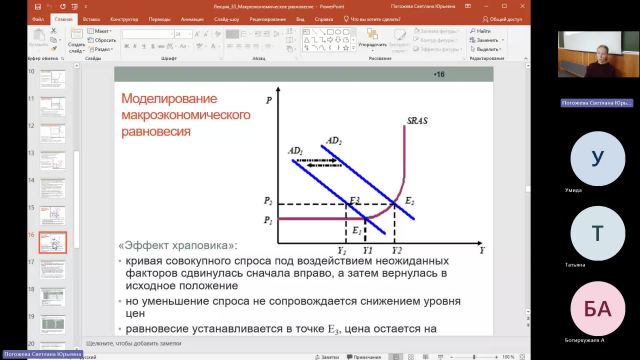Click the zoom slider handle
The image size is (640, 360).
tap(474, 357)
